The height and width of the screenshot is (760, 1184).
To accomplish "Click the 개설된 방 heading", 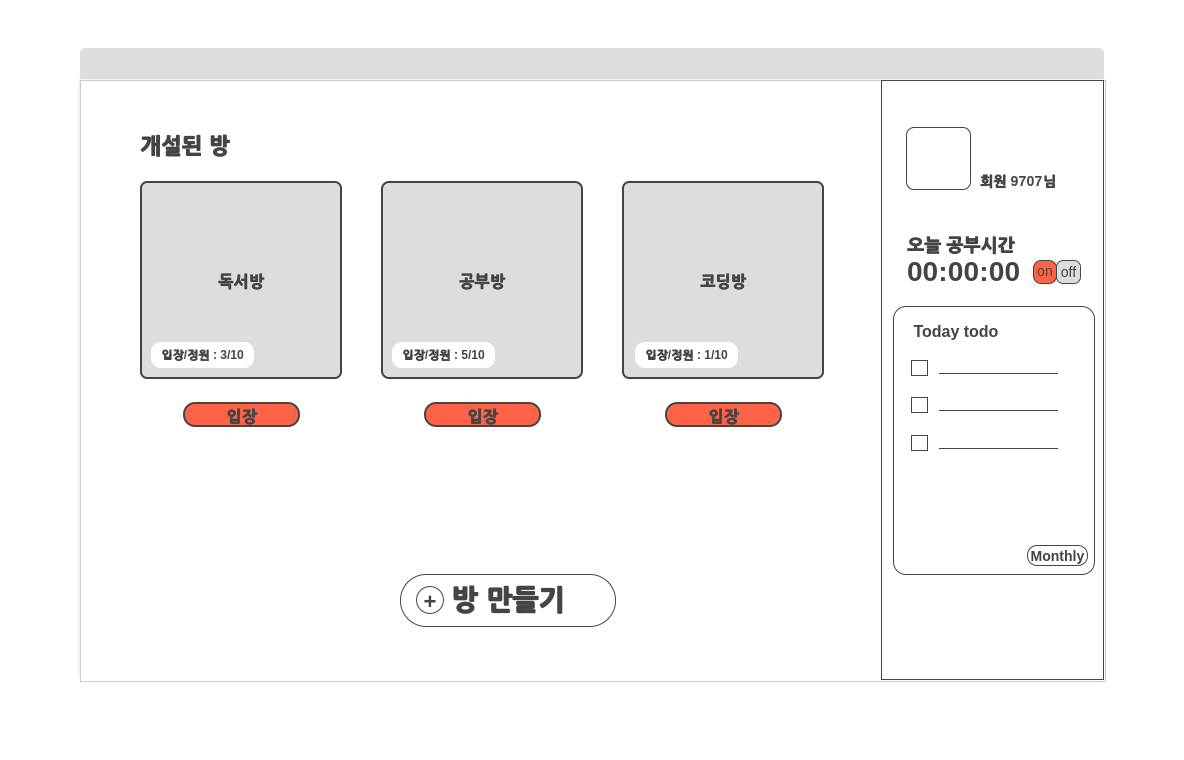I will point(184,145).
